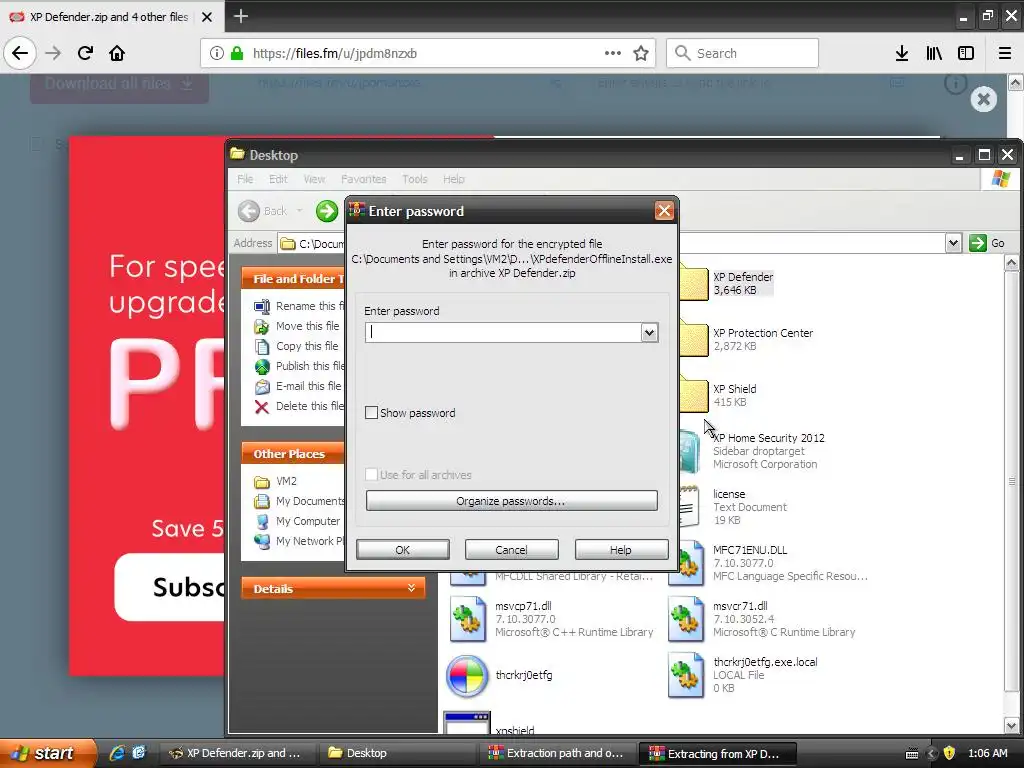
Task: Close the XP Defender.zip browser tab
Action: click(x=207, y=17)
